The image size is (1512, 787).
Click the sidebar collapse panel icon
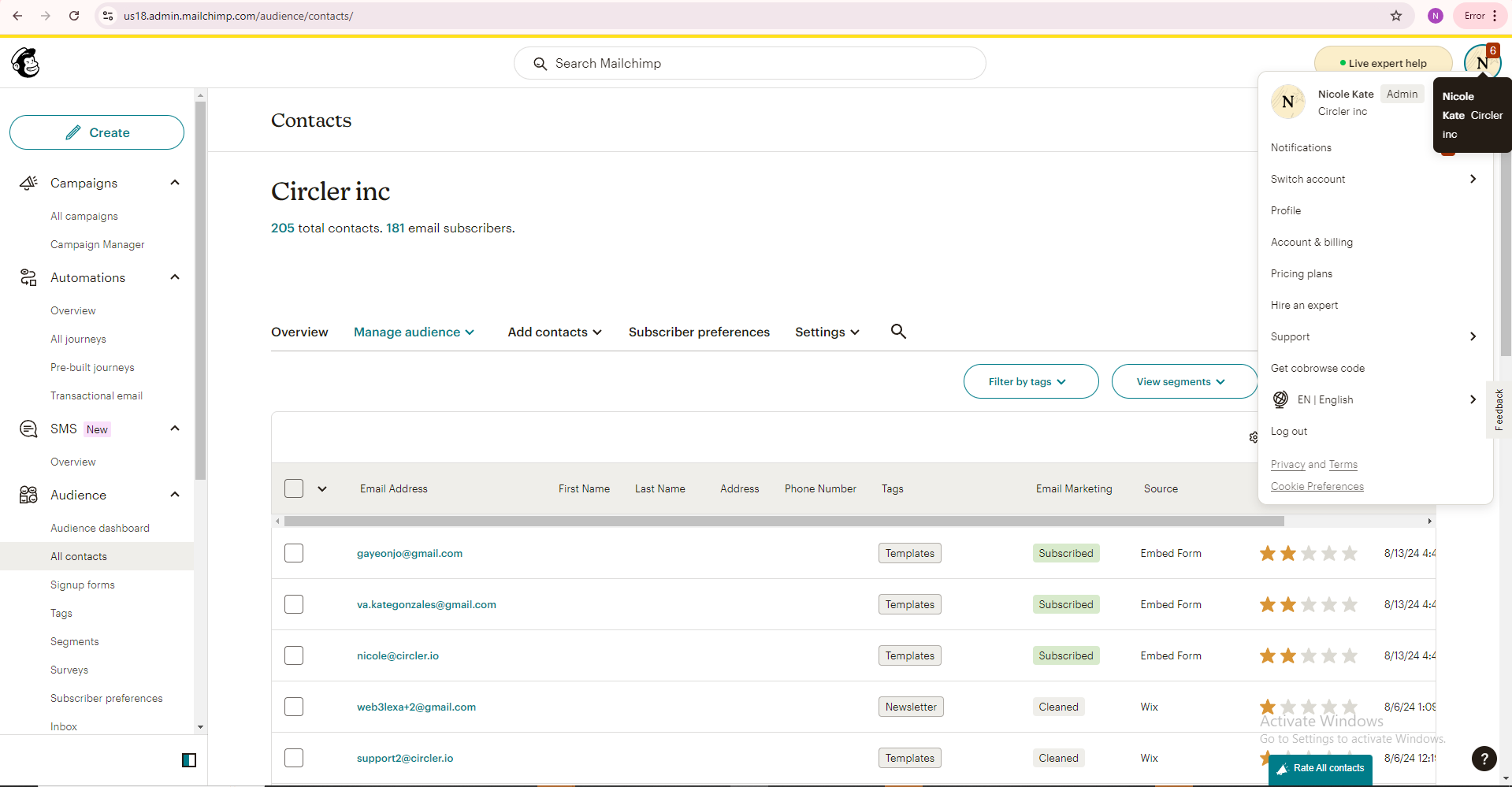189,760
